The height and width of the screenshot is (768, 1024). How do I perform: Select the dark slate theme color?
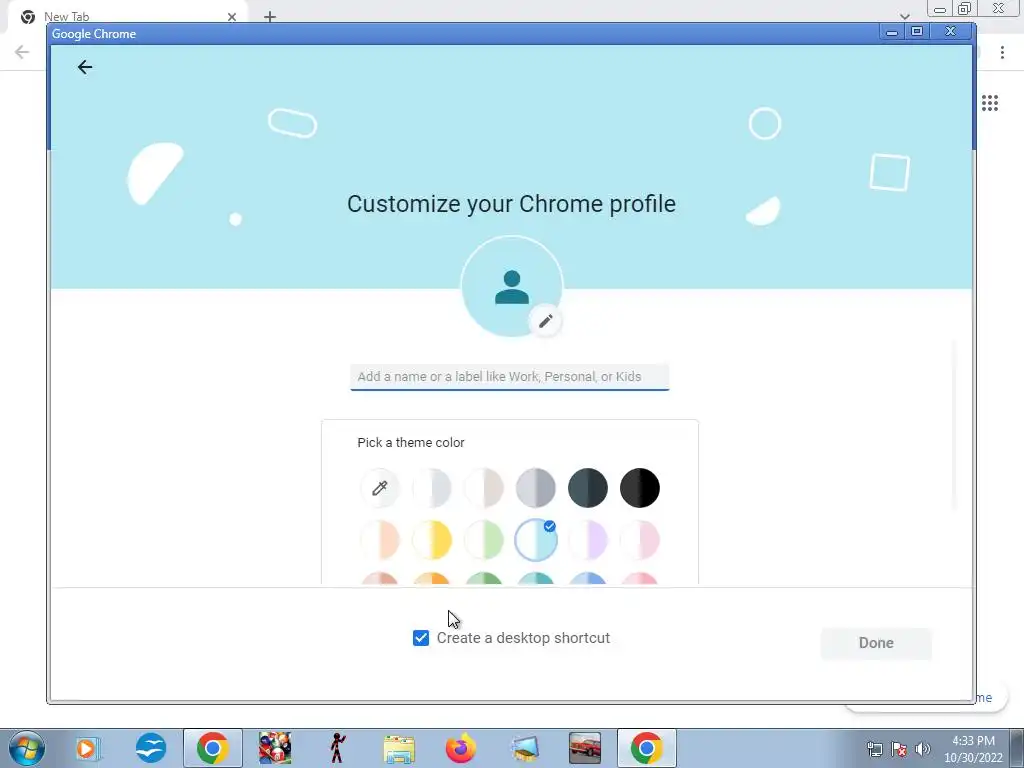pos(588,488)
